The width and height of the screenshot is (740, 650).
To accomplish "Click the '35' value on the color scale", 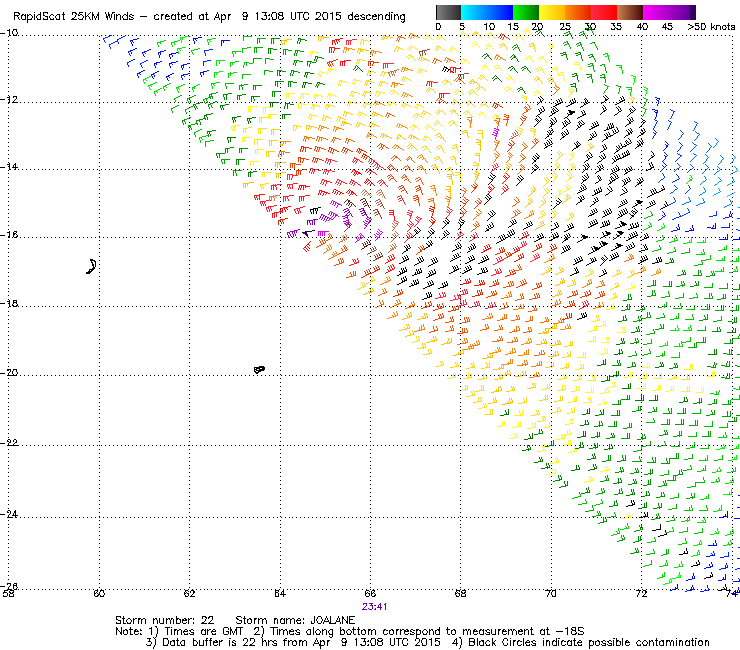I will (x=616, y=27).
